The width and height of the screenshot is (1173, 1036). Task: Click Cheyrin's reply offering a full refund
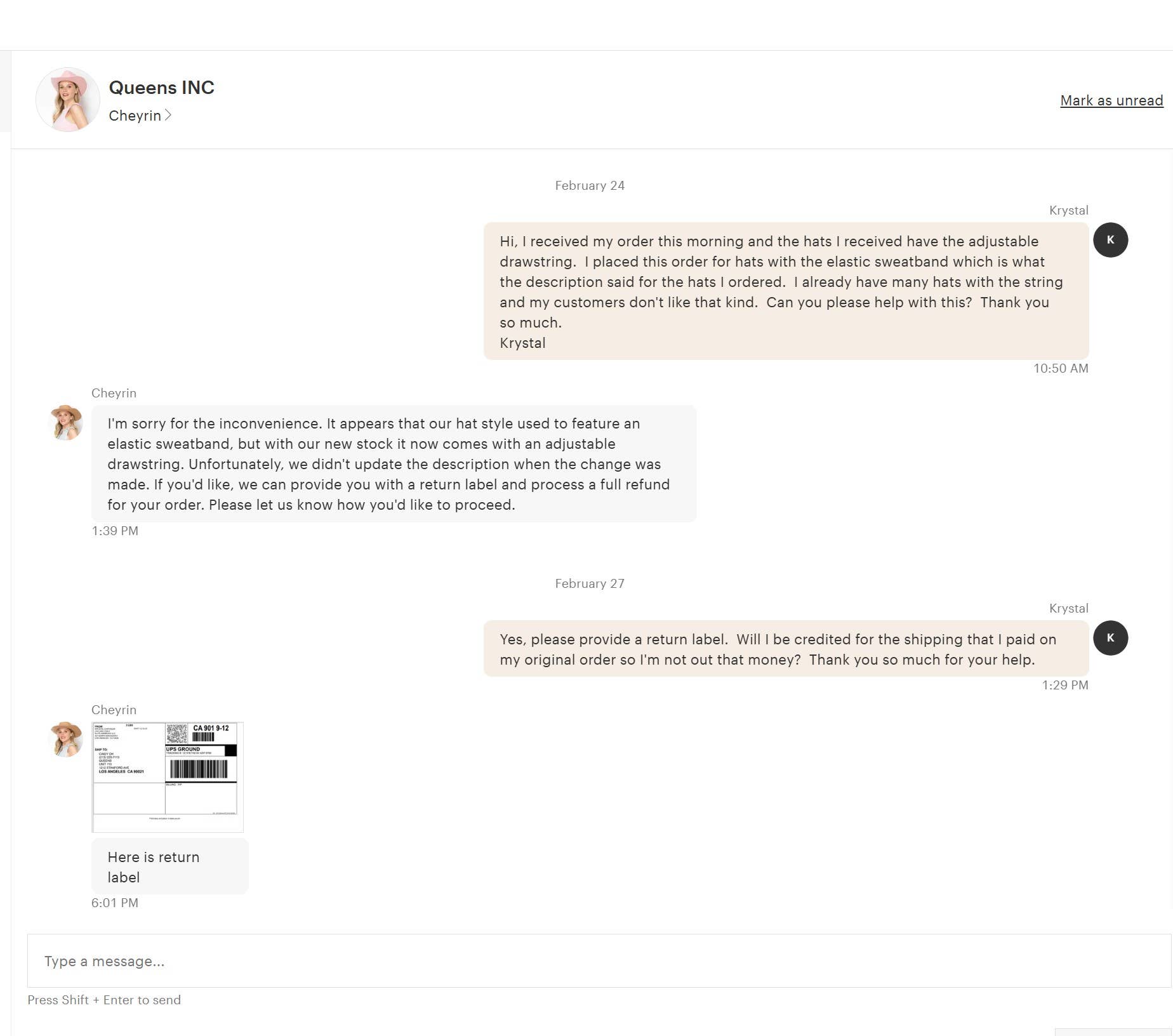pos(394,464)
